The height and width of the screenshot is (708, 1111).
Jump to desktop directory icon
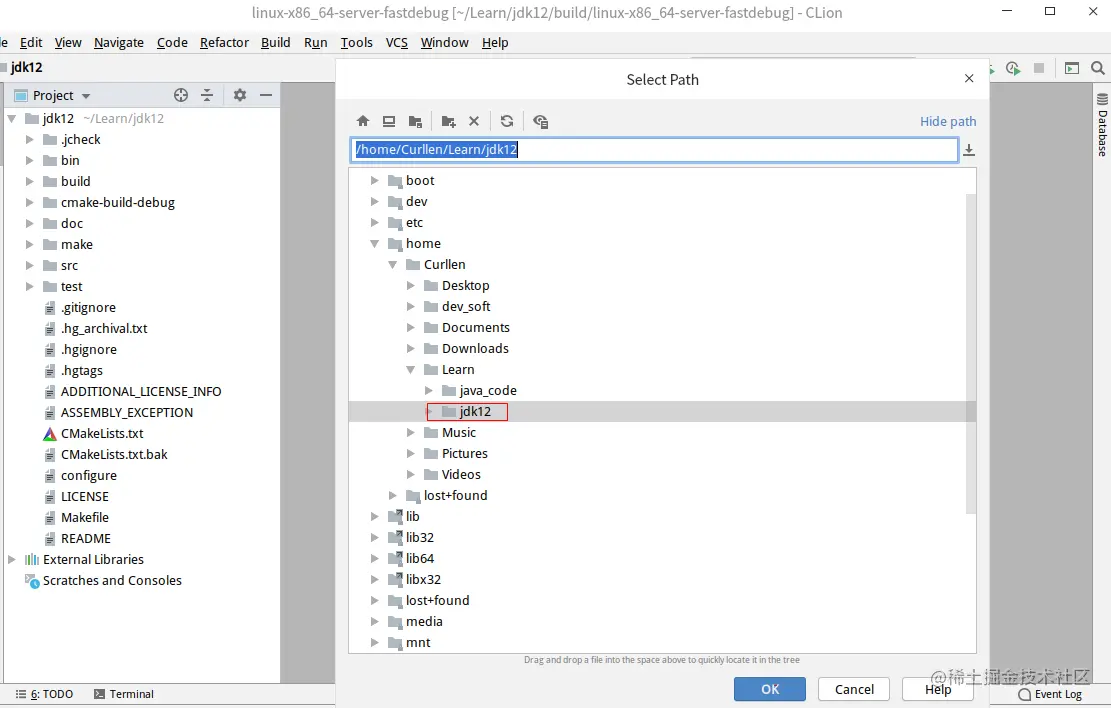coord(389,121)
